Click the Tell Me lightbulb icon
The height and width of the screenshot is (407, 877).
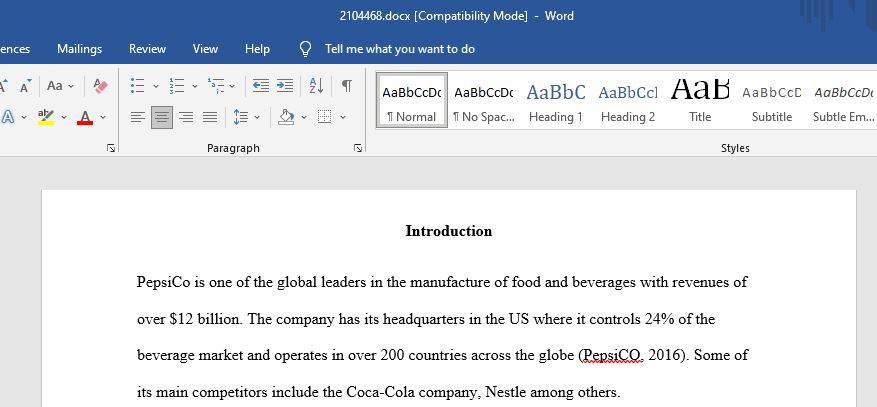coord(305,49)
